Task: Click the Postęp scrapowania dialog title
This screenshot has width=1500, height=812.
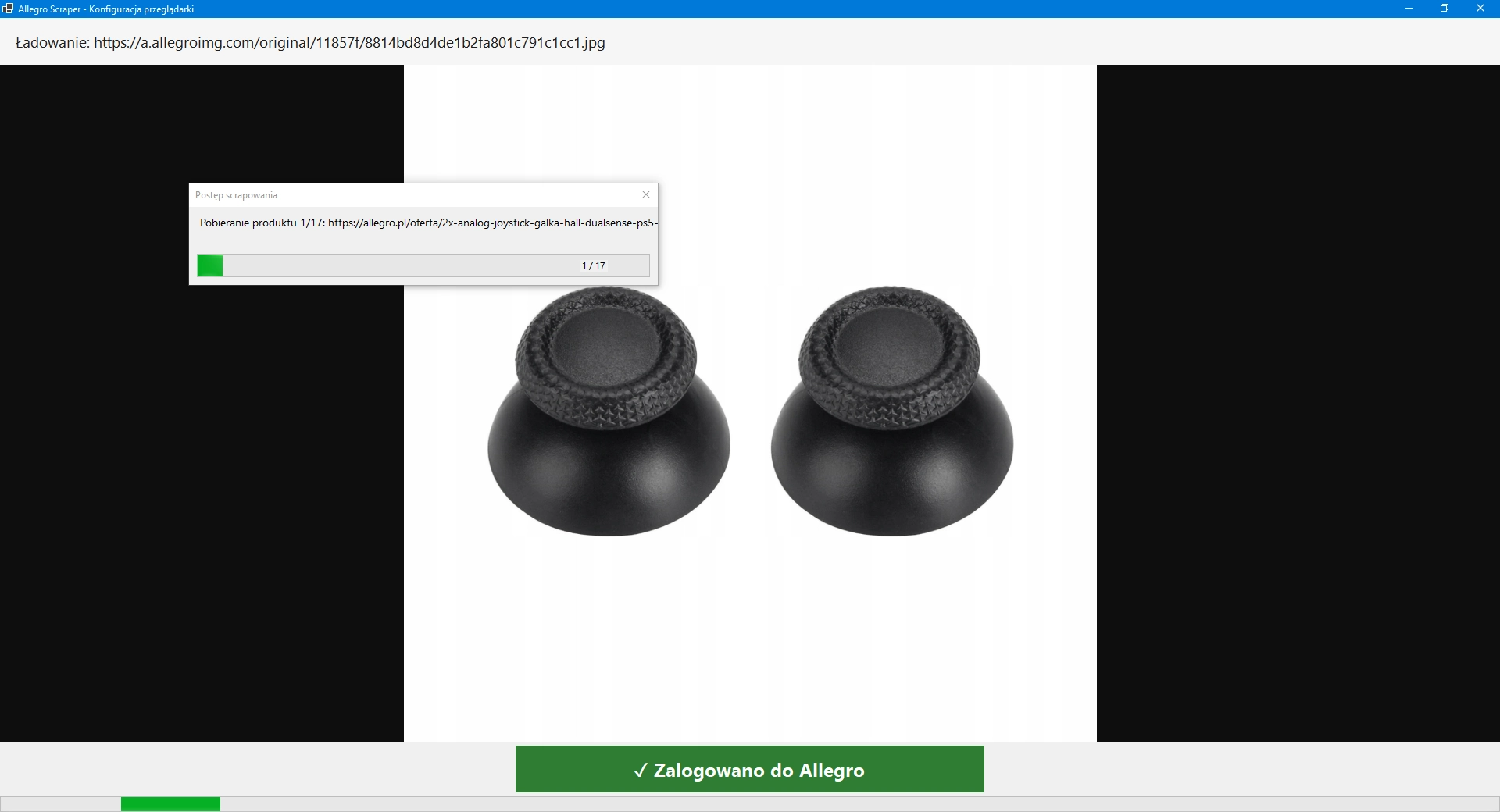Action: click(x=236, y=195)
